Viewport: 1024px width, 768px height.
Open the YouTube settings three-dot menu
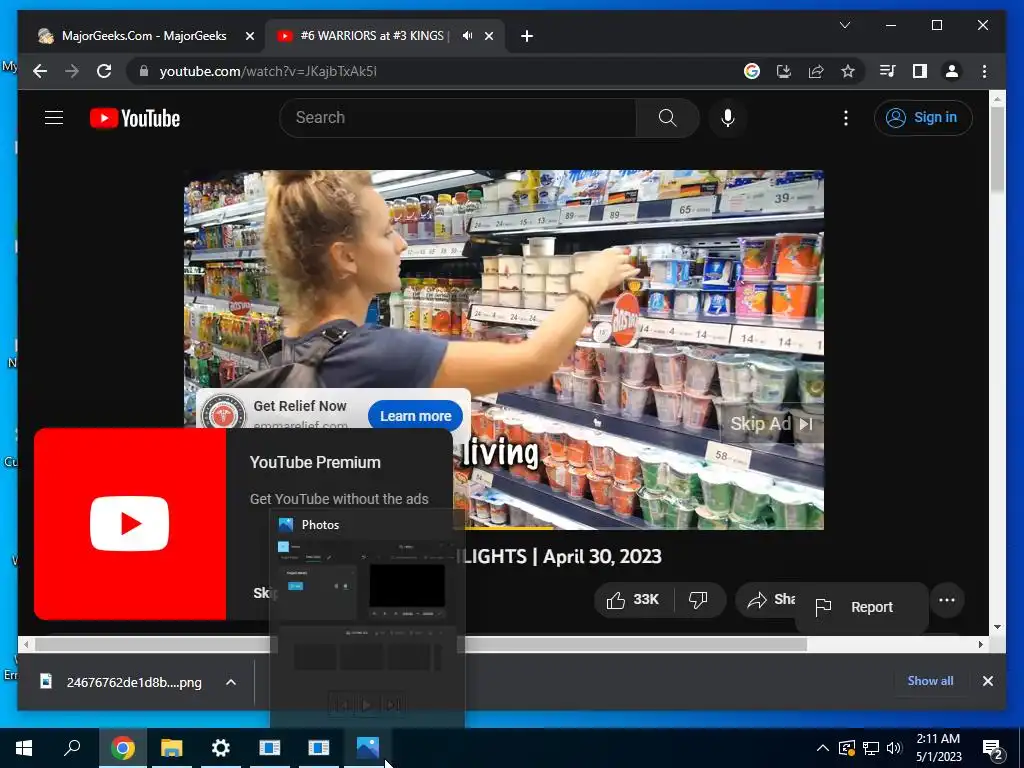point(846,118)
